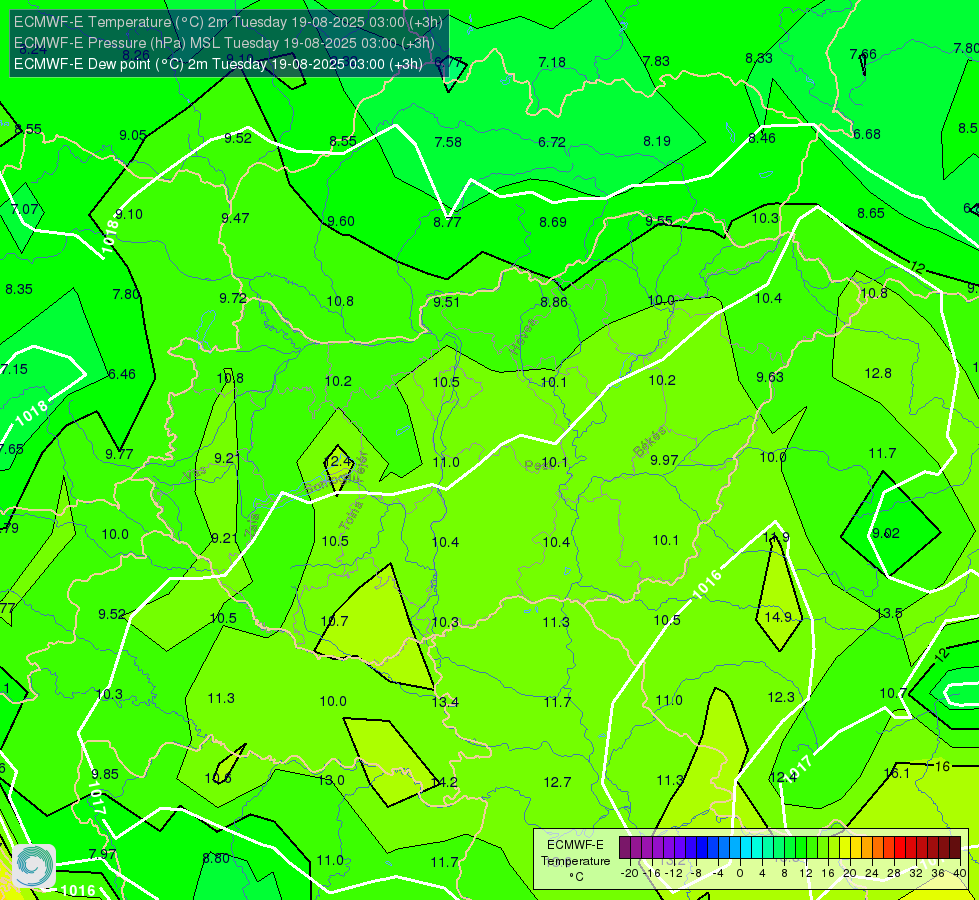Click the 9.02 temperature value
979x900 pixels.
pyautogui.click(x=885, y=533)
